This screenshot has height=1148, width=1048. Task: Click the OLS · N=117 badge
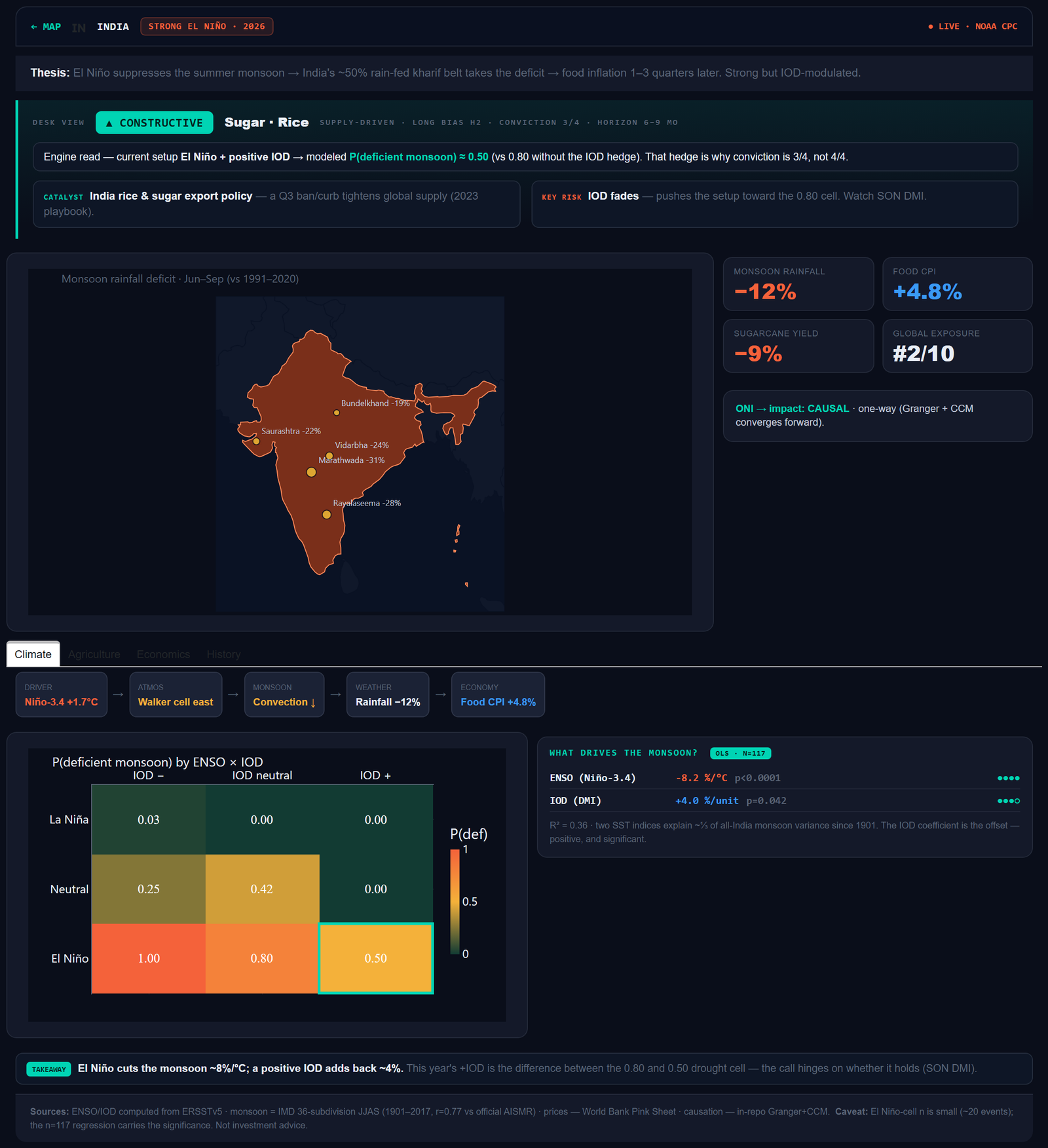[740, 753]
